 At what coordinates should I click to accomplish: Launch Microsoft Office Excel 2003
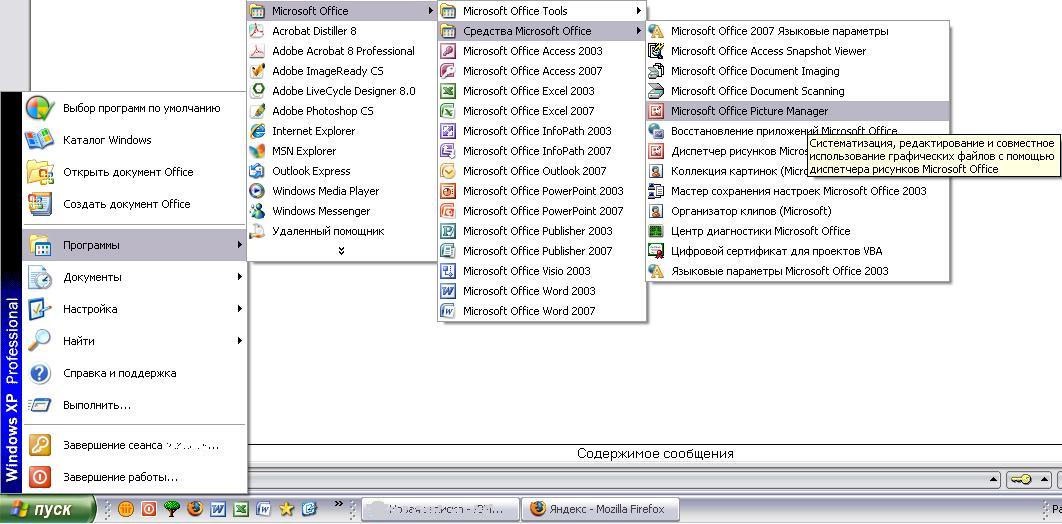[x=542, y=91]
